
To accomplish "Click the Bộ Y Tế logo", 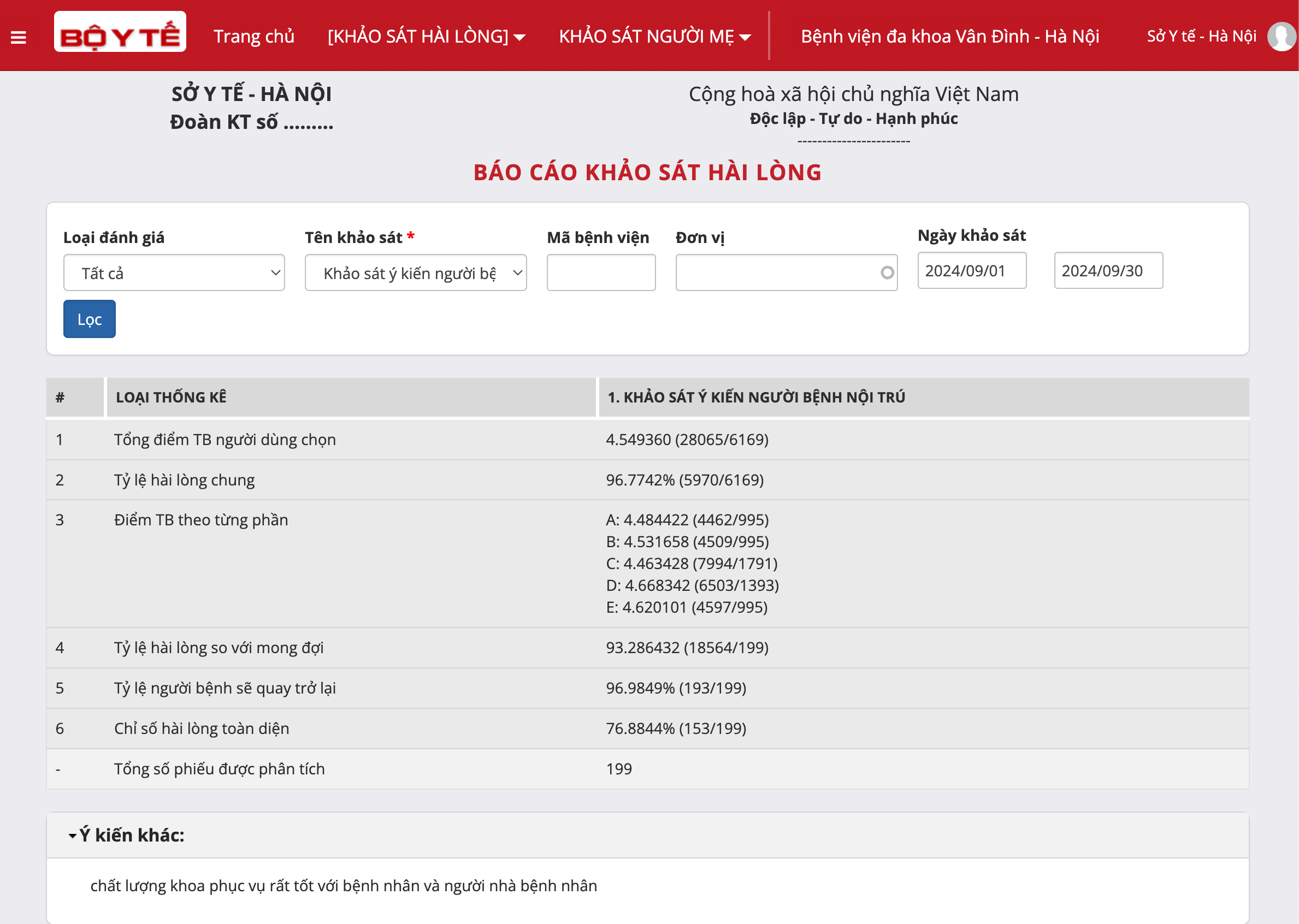I will [x=120, y=32].
